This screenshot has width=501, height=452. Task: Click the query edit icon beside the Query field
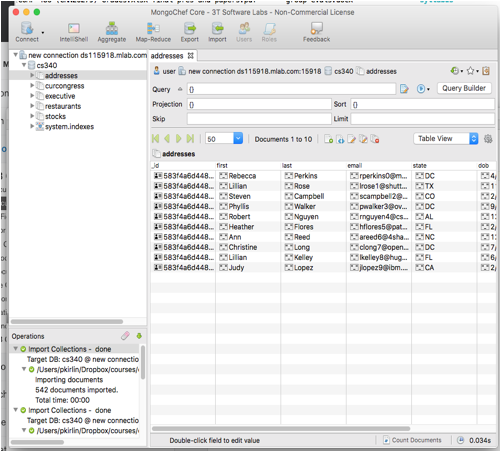point(404,89)
